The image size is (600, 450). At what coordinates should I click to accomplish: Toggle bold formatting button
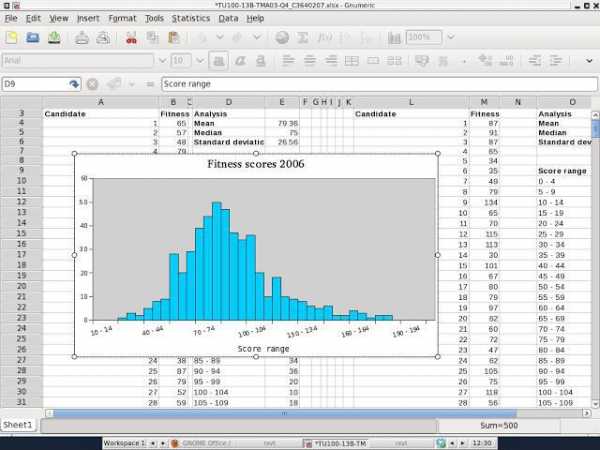(x=218, y=61)
